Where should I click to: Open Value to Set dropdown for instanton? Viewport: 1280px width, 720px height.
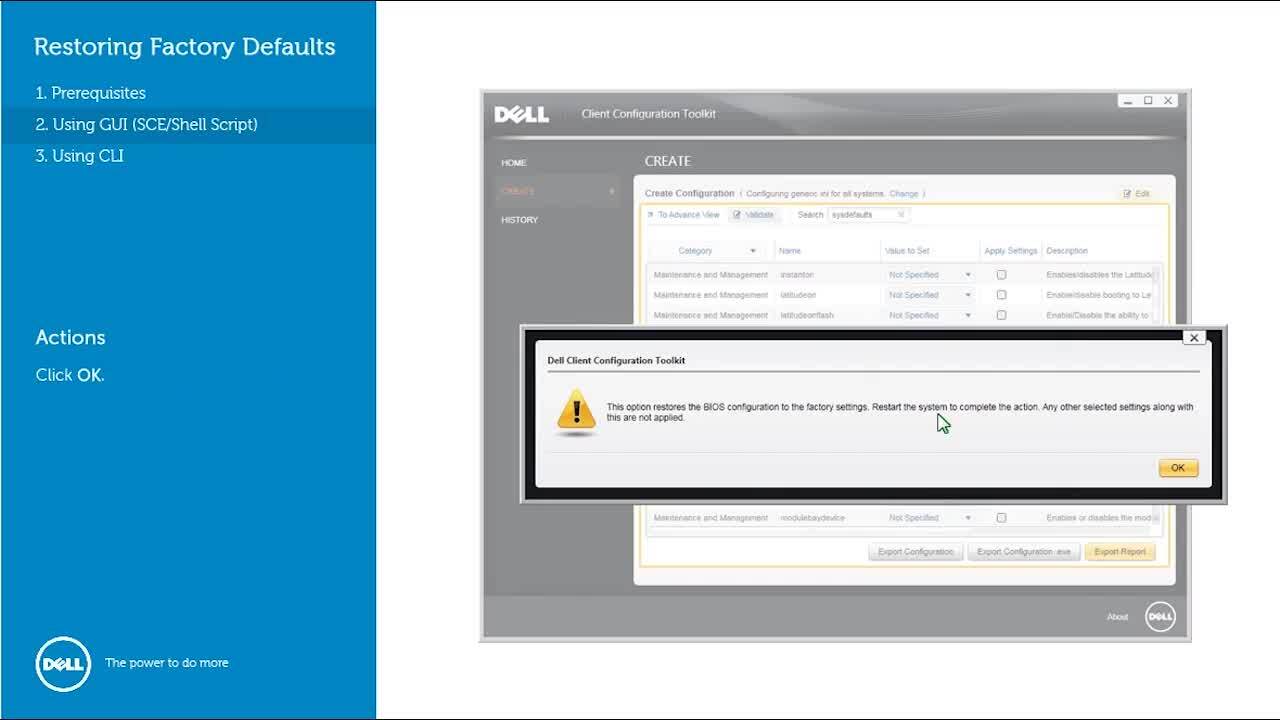click(x=967, y=275)
